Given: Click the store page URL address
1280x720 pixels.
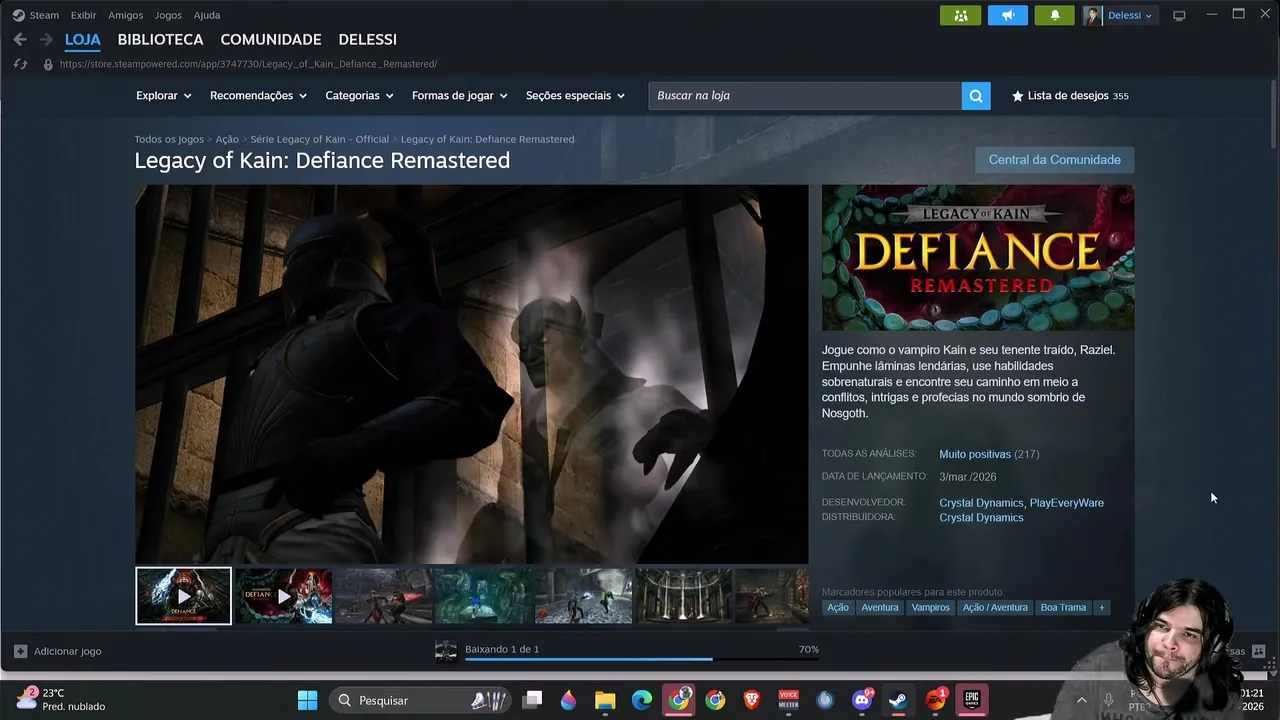Looking at the screenshot, I should click(248, 64).
